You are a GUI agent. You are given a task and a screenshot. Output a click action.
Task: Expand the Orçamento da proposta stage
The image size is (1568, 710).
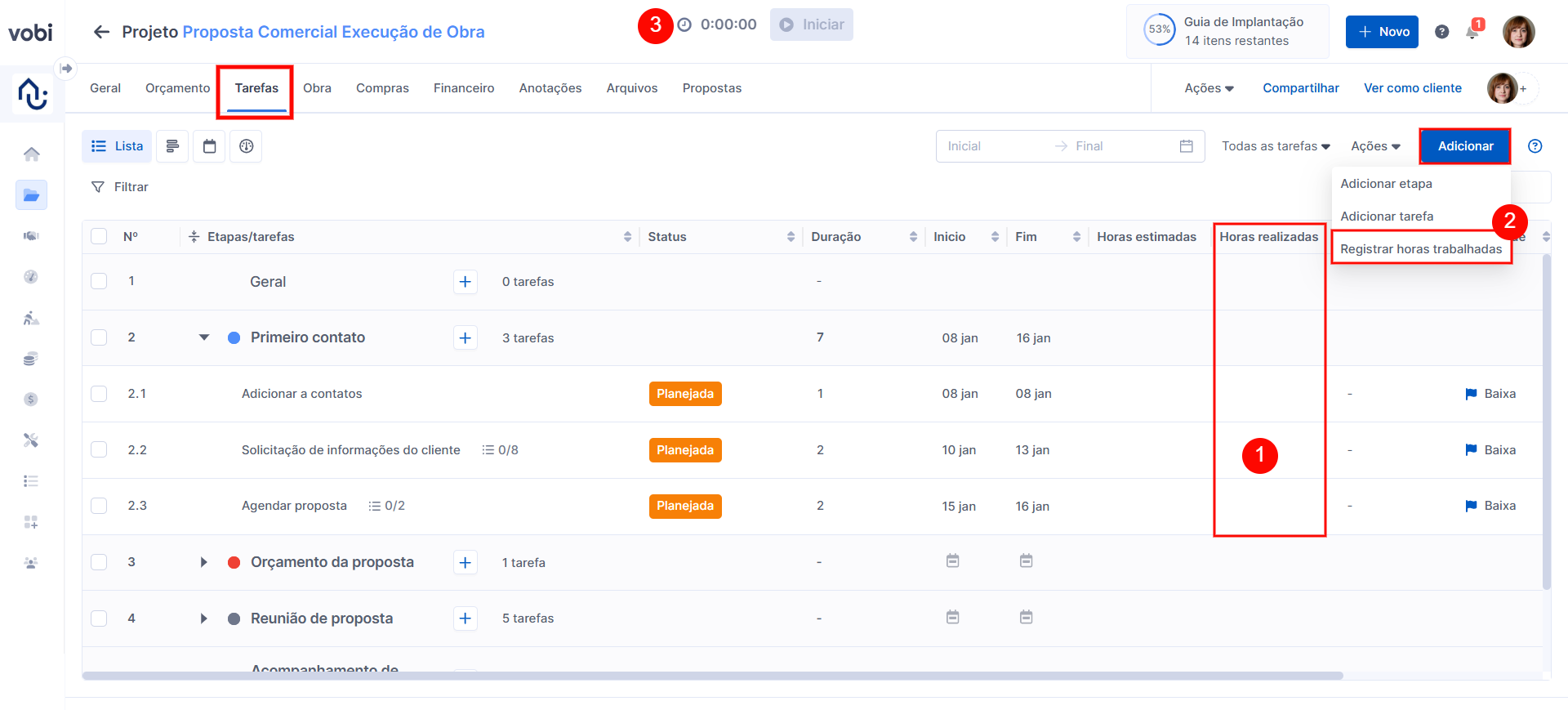[x=204, y=562]
